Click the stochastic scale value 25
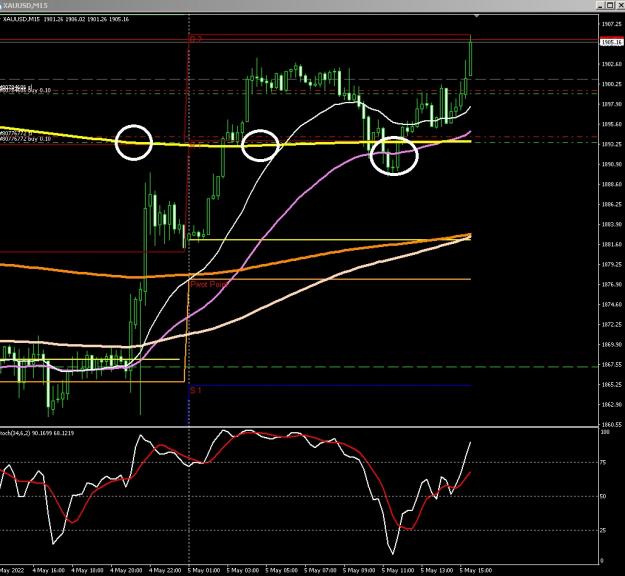 coord(603,531)
